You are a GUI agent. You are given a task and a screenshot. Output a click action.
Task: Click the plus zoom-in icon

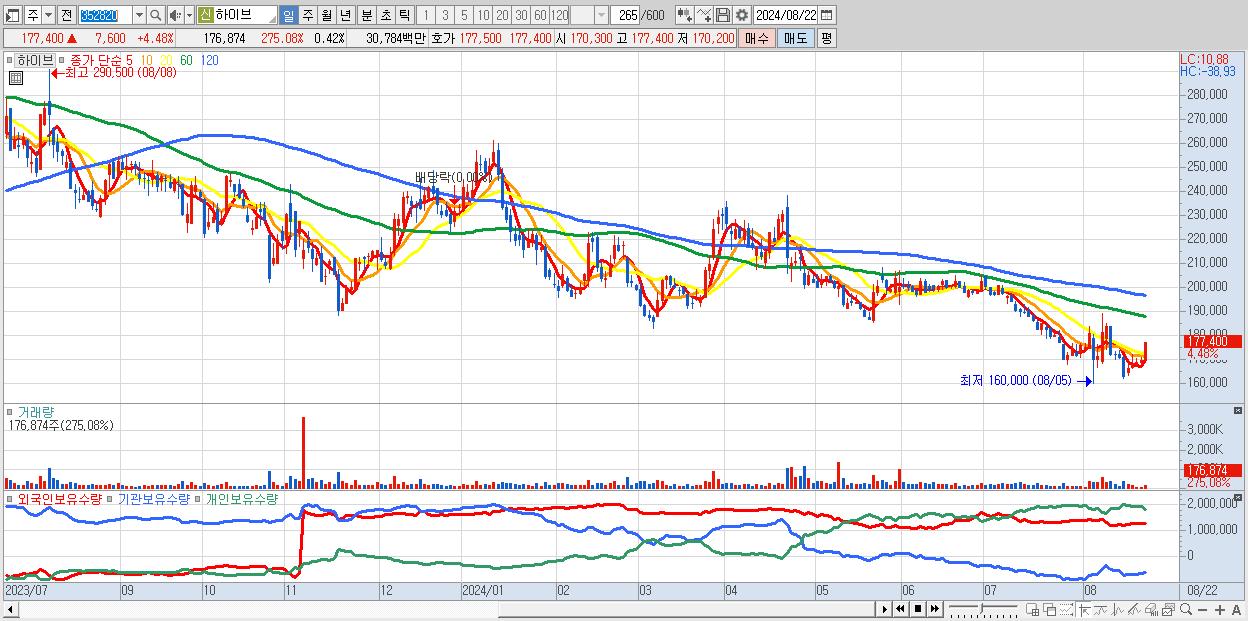point(1219,610)
